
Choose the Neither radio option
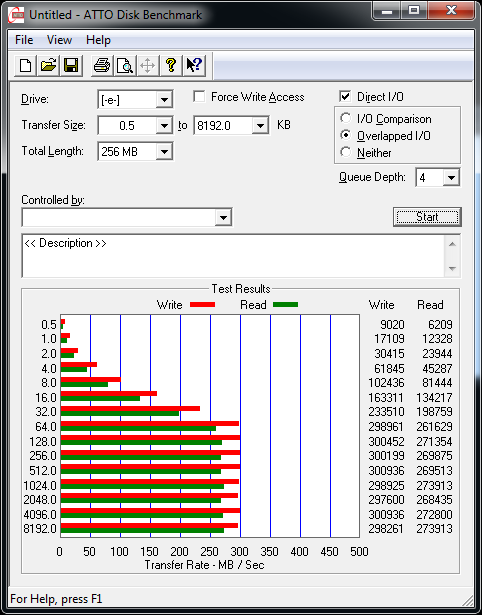point(346,152)
